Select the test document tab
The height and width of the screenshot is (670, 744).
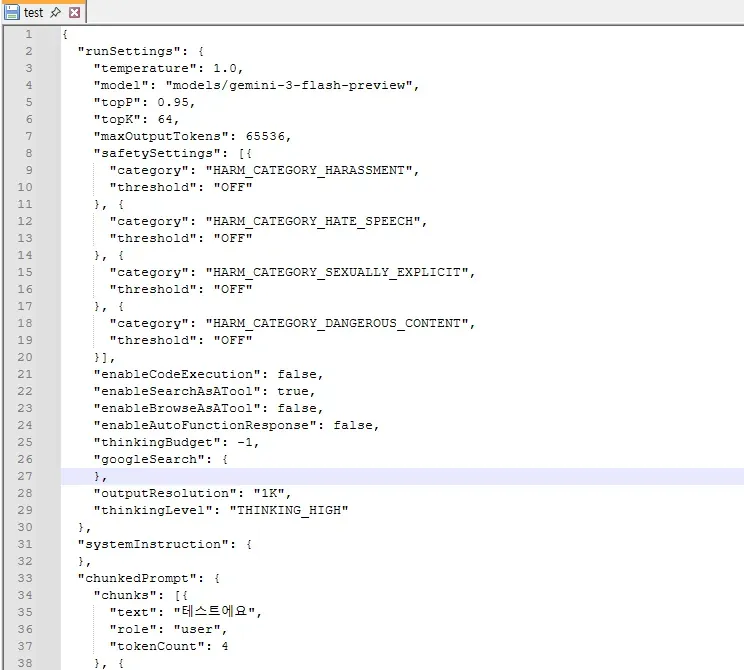click(x=33, y=13)
